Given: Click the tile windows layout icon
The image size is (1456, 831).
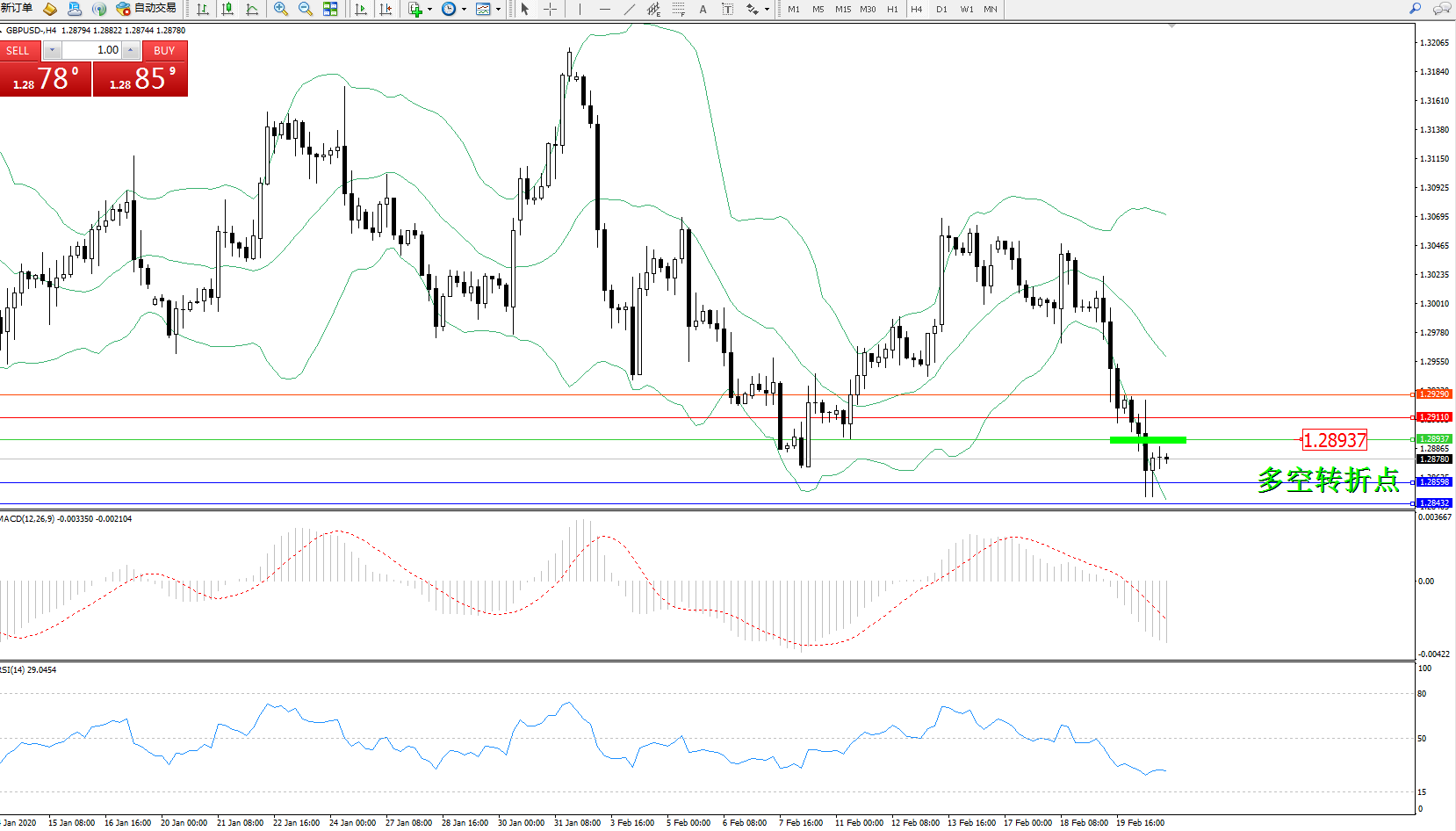Looking at the screenshot, I should click(x=330, y=9).
